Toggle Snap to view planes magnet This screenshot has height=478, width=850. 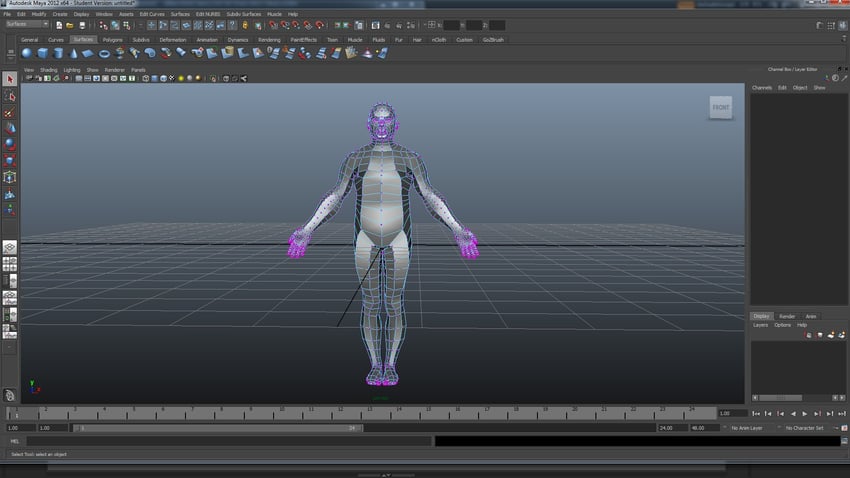pos(308,25)
